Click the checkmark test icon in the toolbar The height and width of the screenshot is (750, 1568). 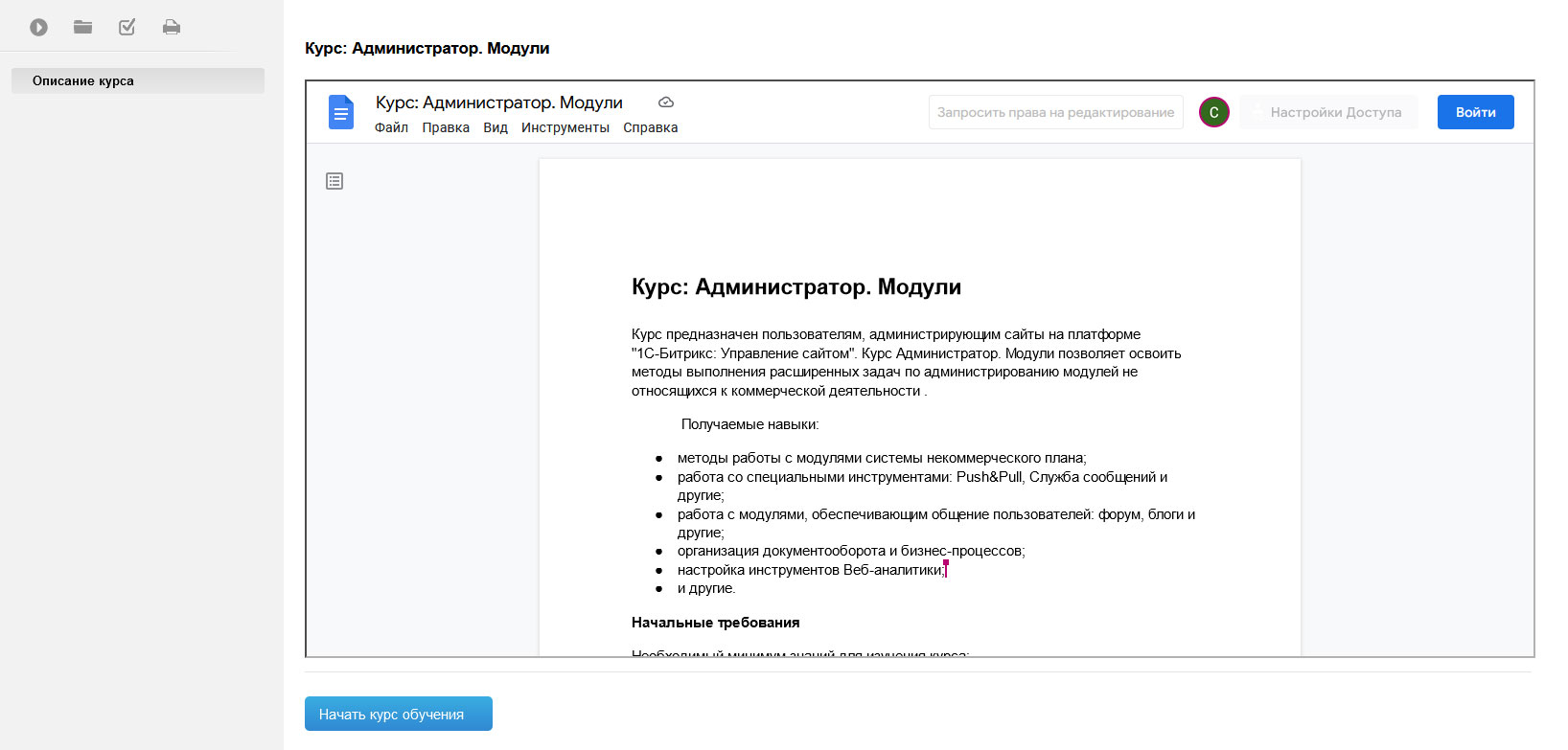(127, 27)
